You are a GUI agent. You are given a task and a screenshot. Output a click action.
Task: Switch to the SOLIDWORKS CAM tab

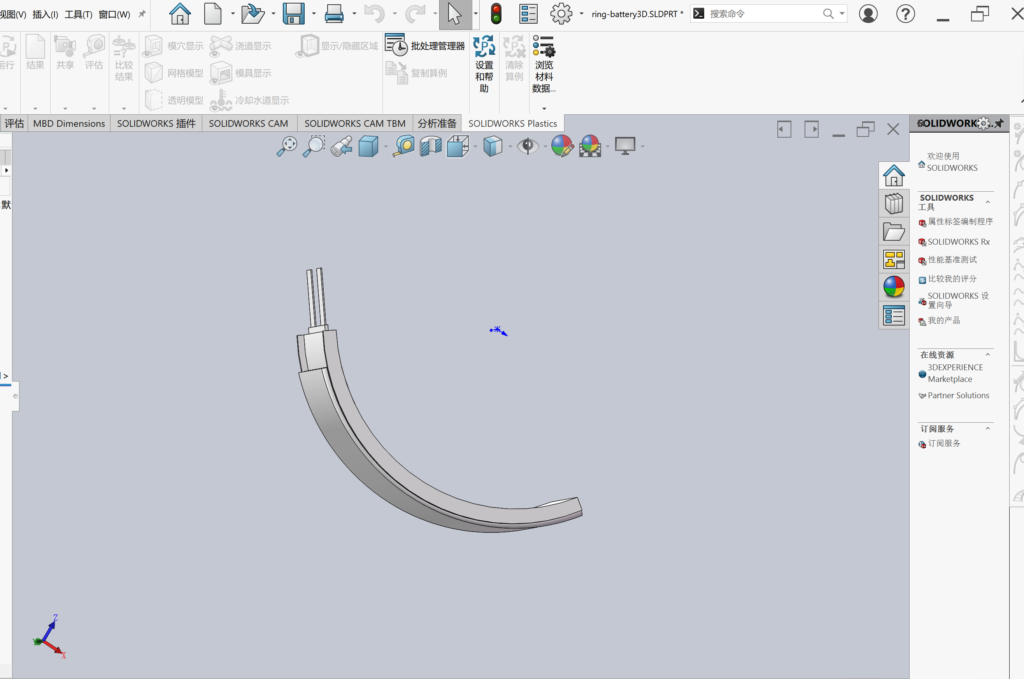248,123
